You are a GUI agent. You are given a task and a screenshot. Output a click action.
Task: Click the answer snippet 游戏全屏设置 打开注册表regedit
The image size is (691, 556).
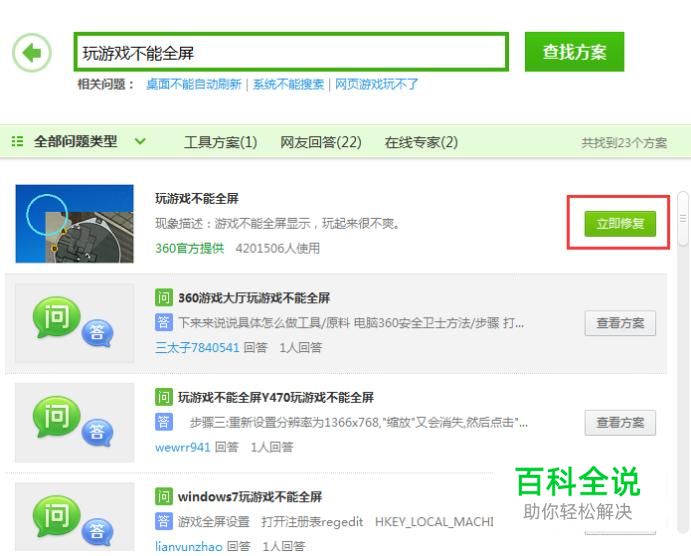[336, 522]
